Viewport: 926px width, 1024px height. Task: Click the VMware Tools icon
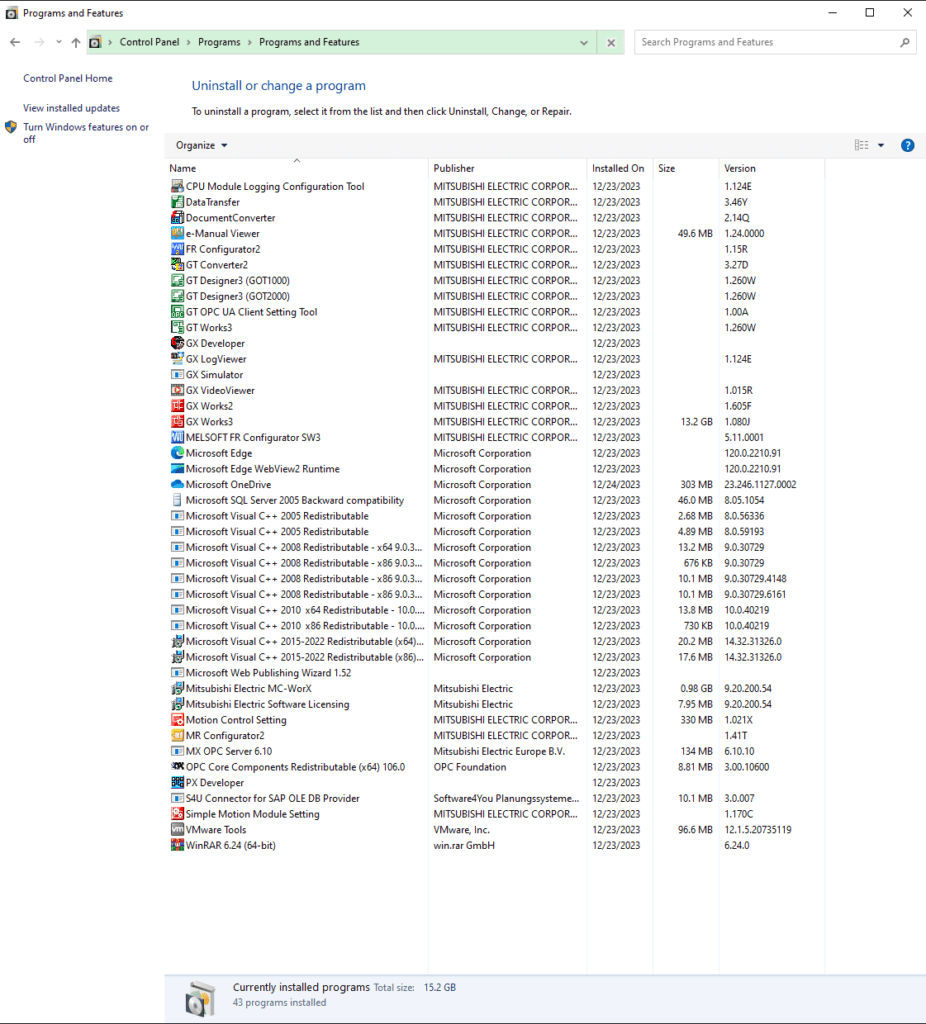pyautogui.click(x=177, y=829)
